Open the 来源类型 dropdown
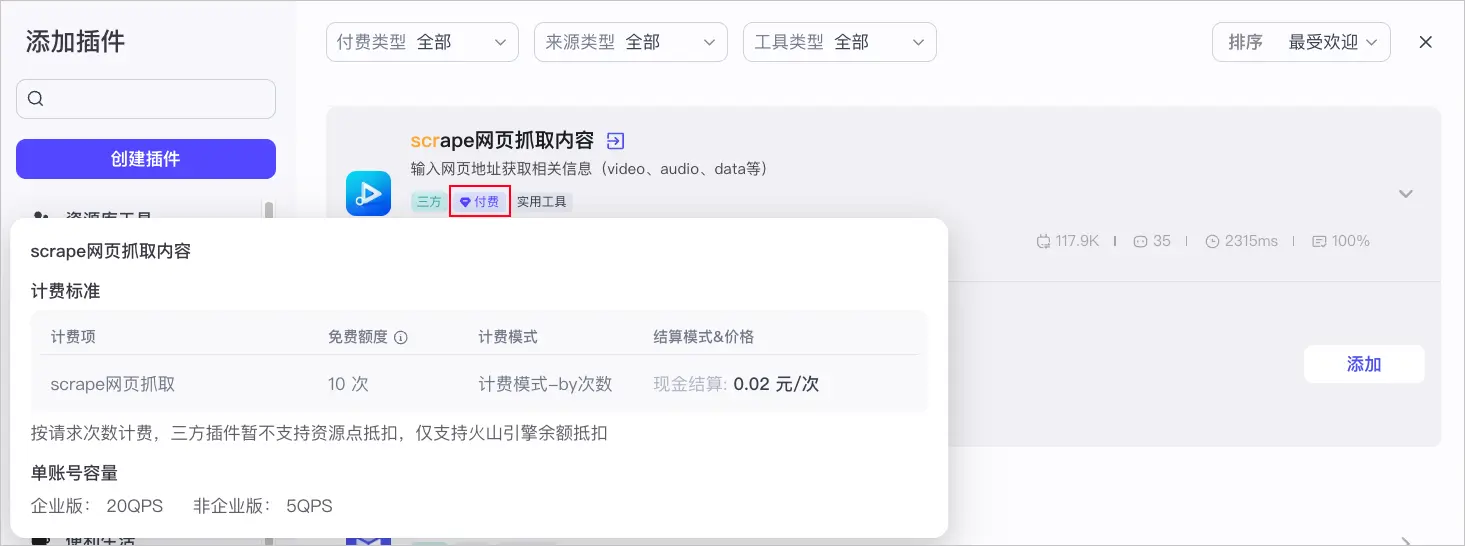The image size is (1465, 546). (x=631, y=42)
